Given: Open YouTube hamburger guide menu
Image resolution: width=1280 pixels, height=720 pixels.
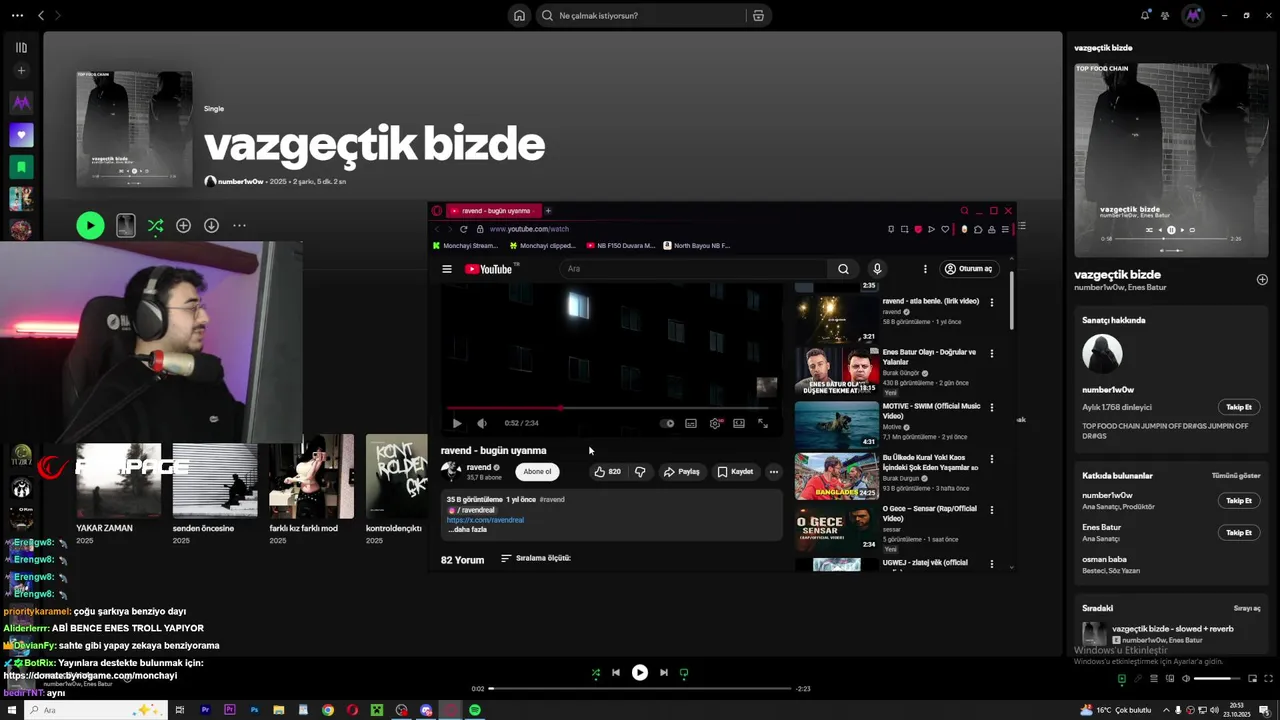Looking at the screenshot, I should (x=447, y=269).
